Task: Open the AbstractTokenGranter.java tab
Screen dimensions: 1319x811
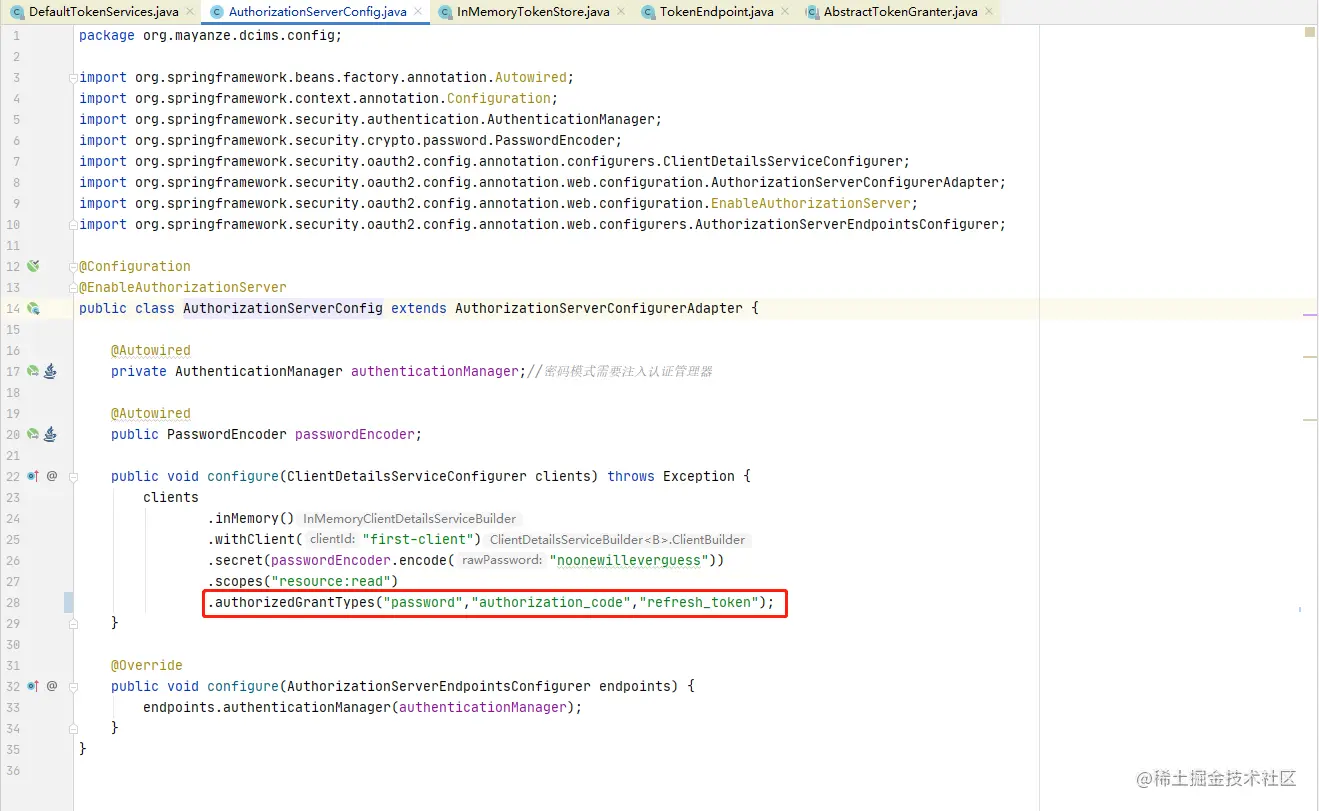Action: [x=900, y=12]
